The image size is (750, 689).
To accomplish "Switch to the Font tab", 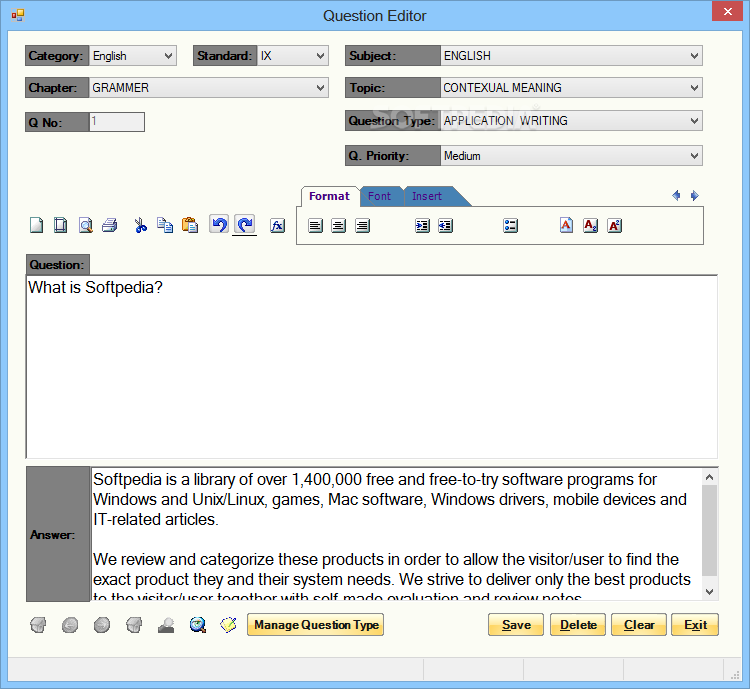I will 380,196.
